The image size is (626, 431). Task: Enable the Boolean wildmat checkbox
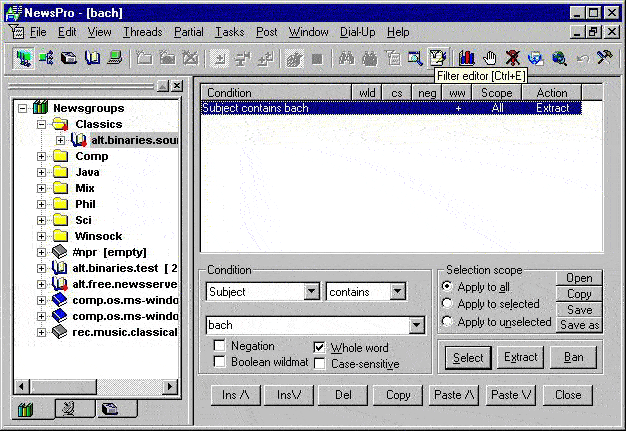tap(220, 362)
